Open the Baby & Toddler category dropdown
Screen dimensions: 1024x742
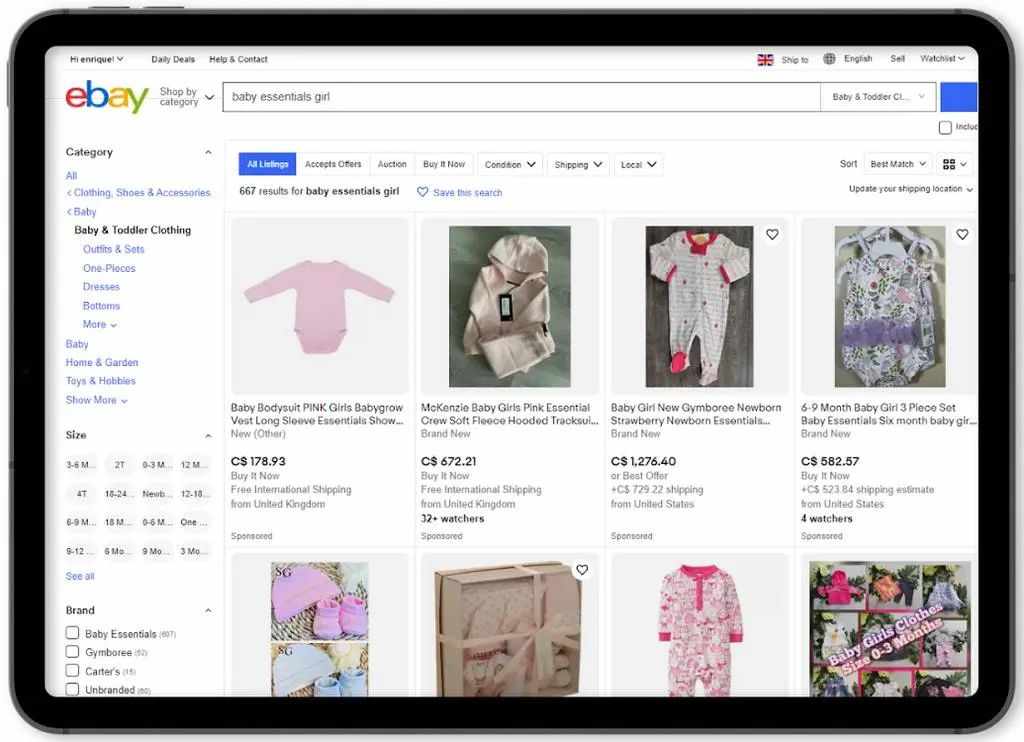point(878,97)
